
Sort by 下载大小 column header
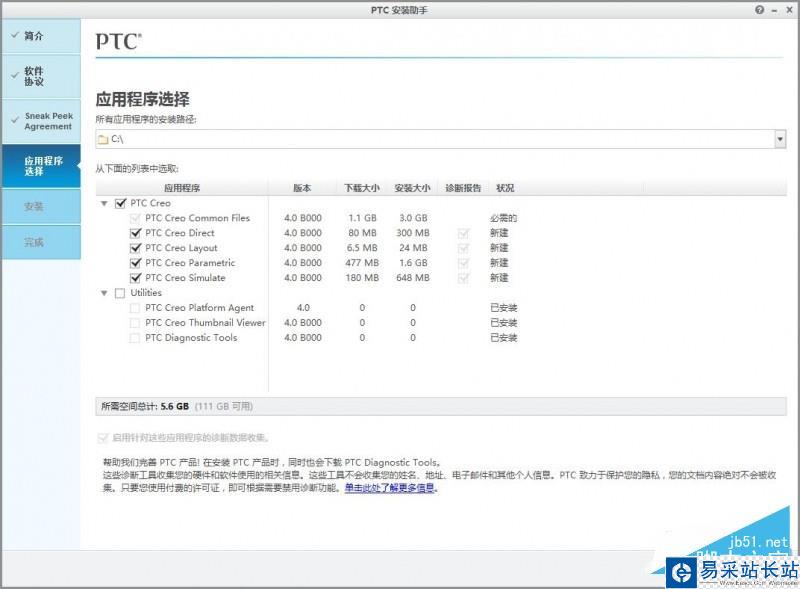pyautogui.click(x=362, y=188)
